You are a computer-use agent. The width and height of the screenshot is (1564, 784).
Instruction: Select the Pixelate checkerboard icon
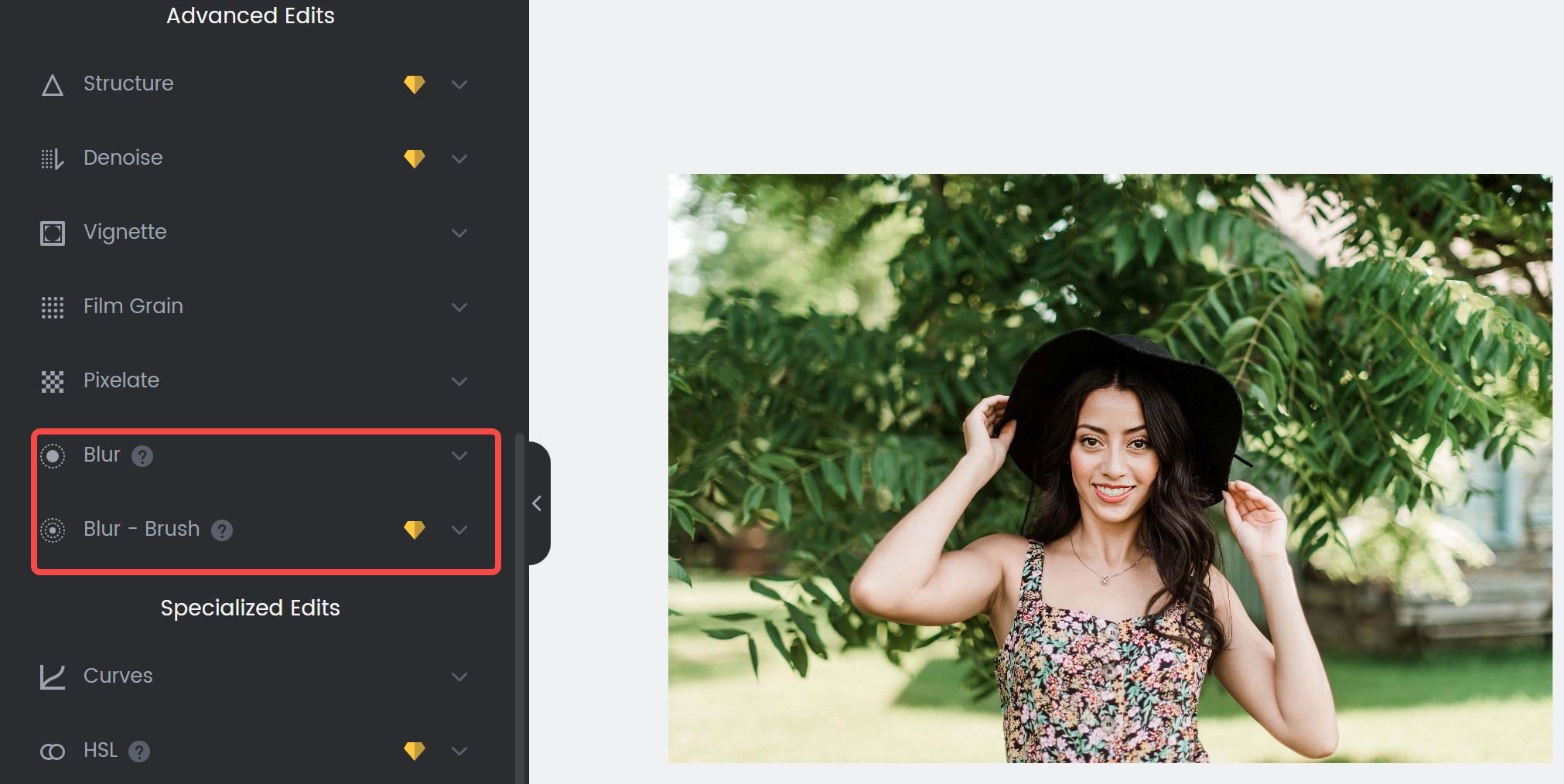point(52,381)
